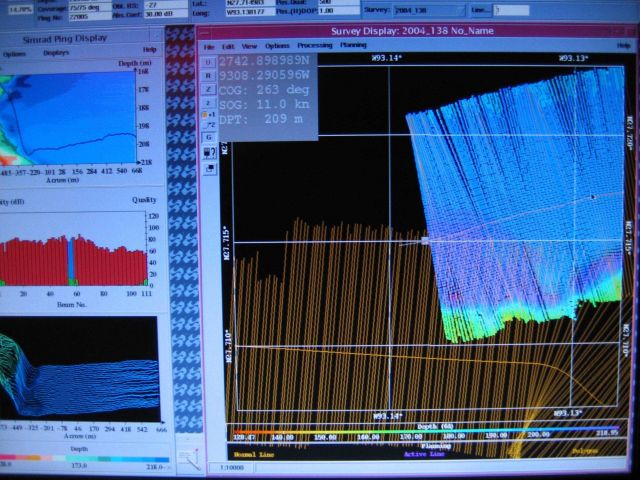Click the 'Polygon' legend label

pos(585,451)
